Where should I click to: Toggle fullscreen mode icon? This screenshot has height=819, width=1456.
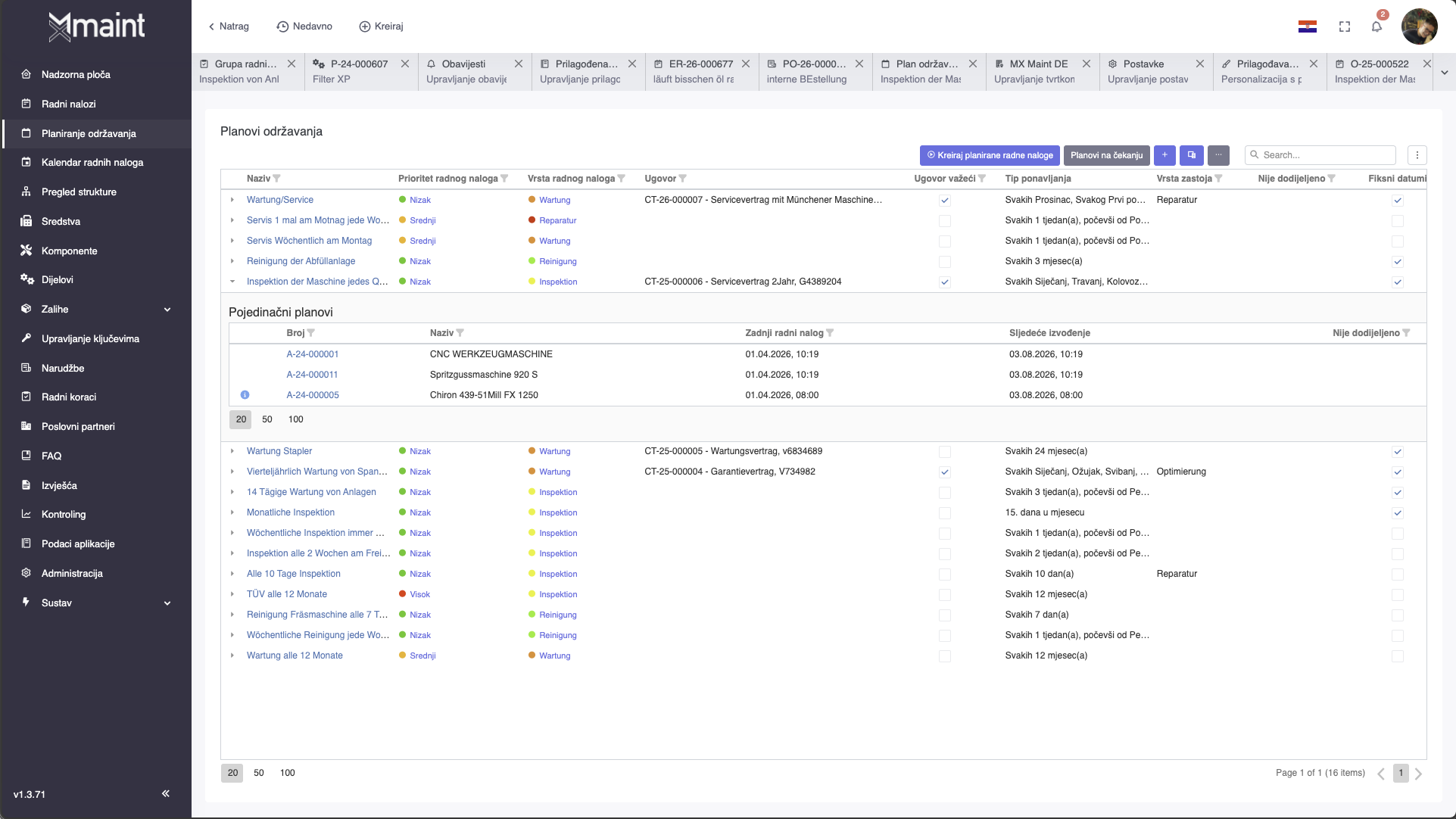(x=1345, y=26)
